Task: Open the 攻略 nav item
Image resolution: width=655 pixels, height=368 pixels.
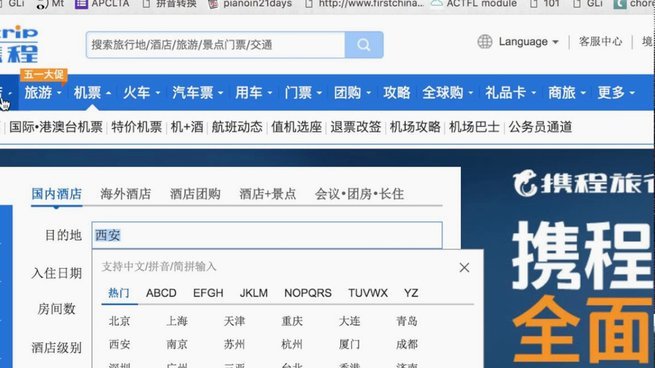Action: click(396, 93)
